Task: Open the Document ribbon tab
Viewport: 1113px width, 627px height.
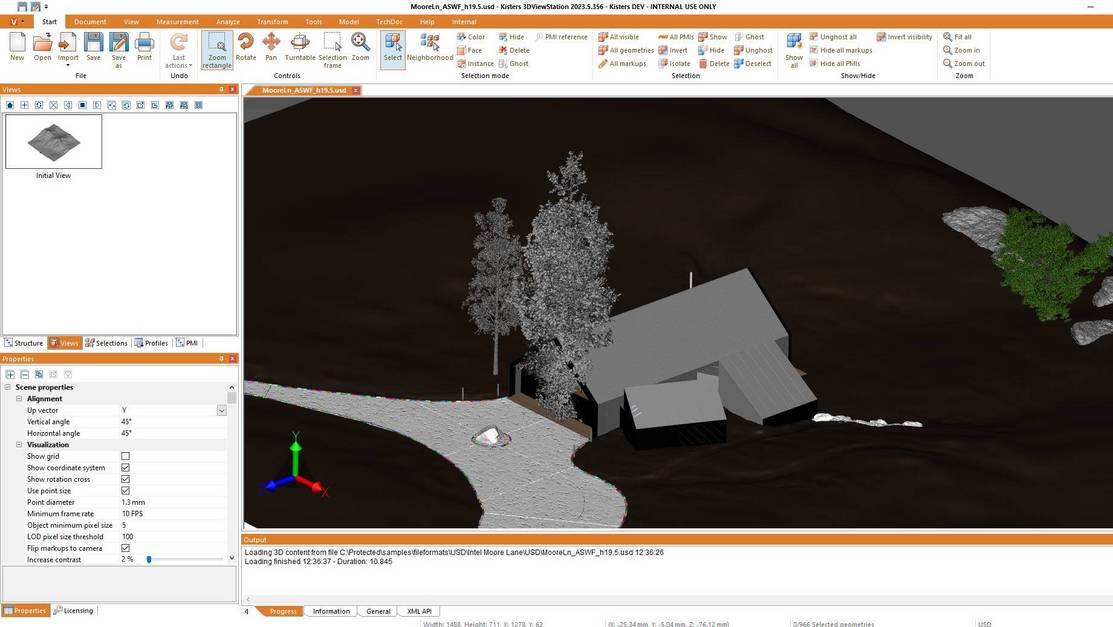Action: (x=90, y=22)
